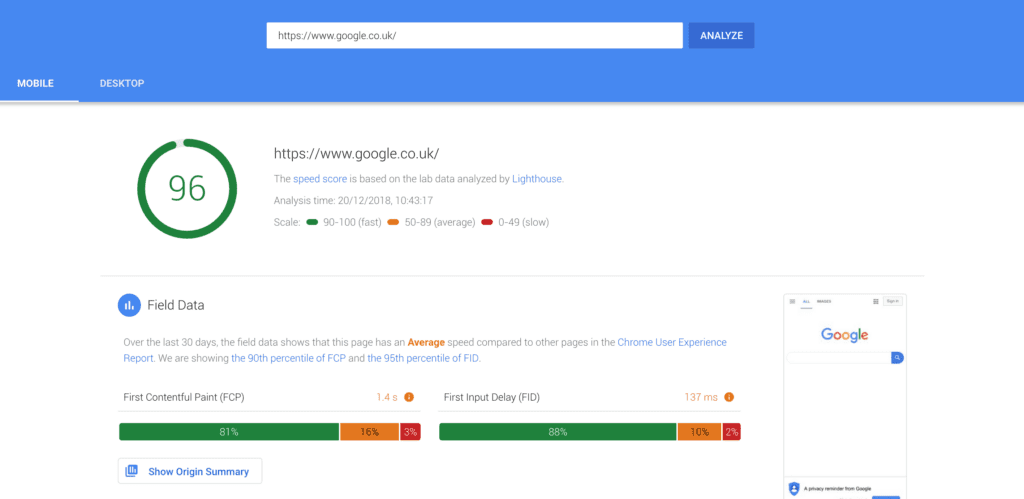Click the green 96 score circle

(187, 188)
